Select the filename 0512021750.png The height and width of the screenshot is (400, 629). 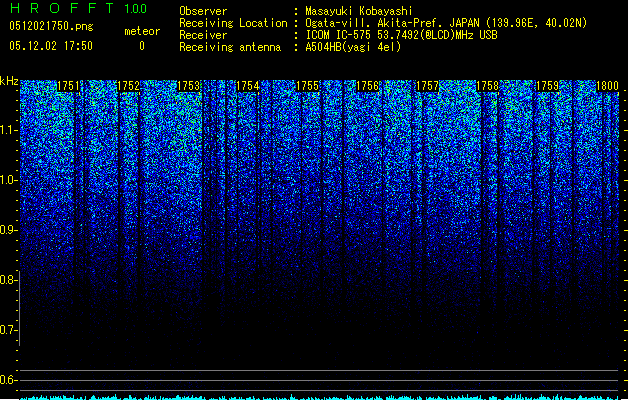(x=51, y=26)
